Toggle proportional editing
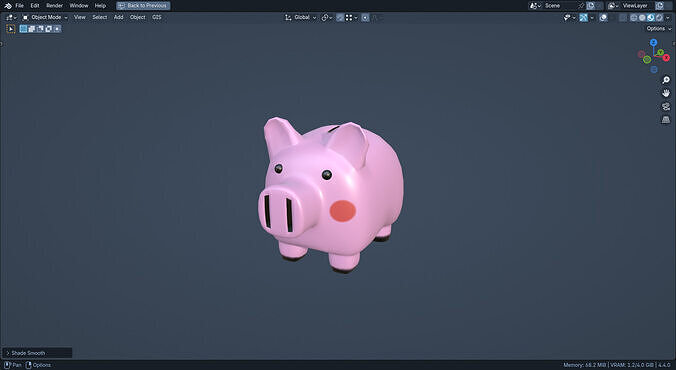Image resolution: width=676 pixels, height=370 pixels. 365,18
